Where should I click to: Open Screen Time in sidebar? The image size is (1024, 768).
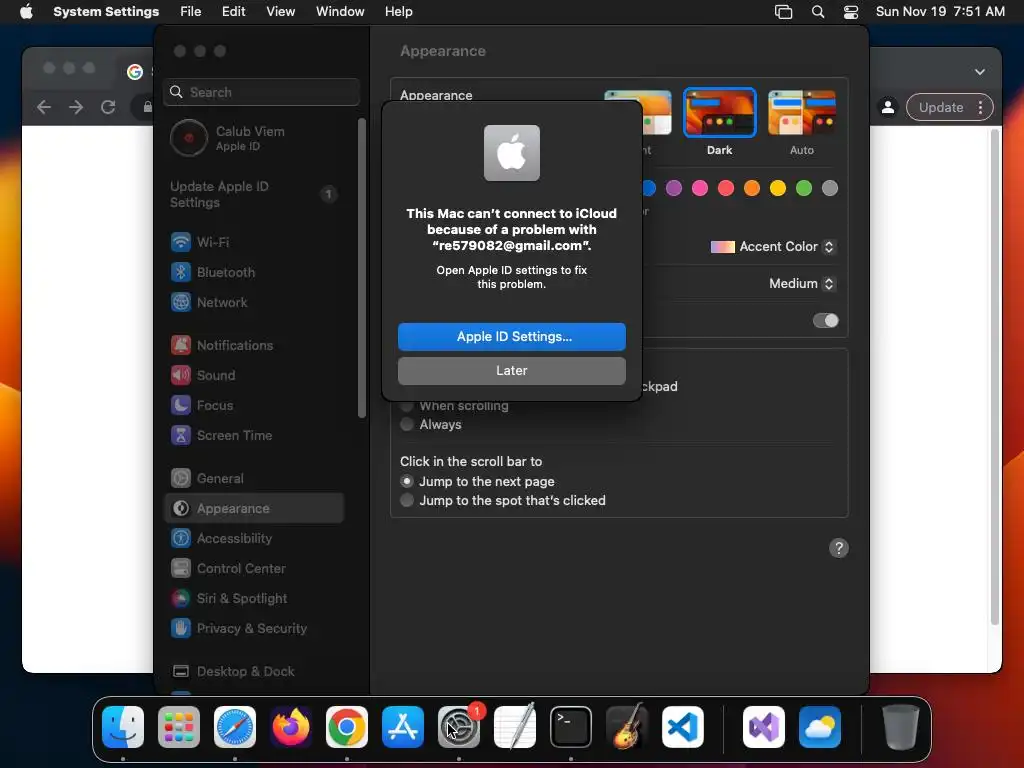point(255,436)
